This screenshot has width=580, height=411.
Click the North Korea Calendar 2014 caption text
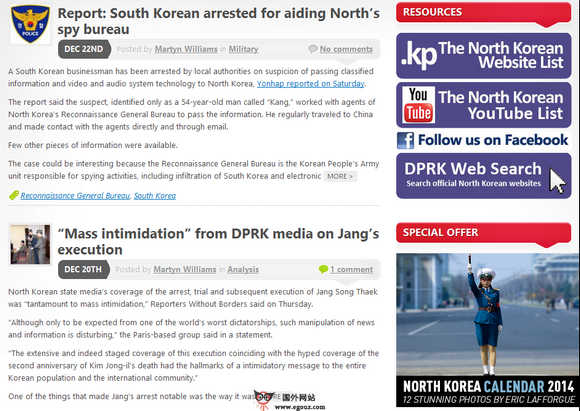pos(488,392)
